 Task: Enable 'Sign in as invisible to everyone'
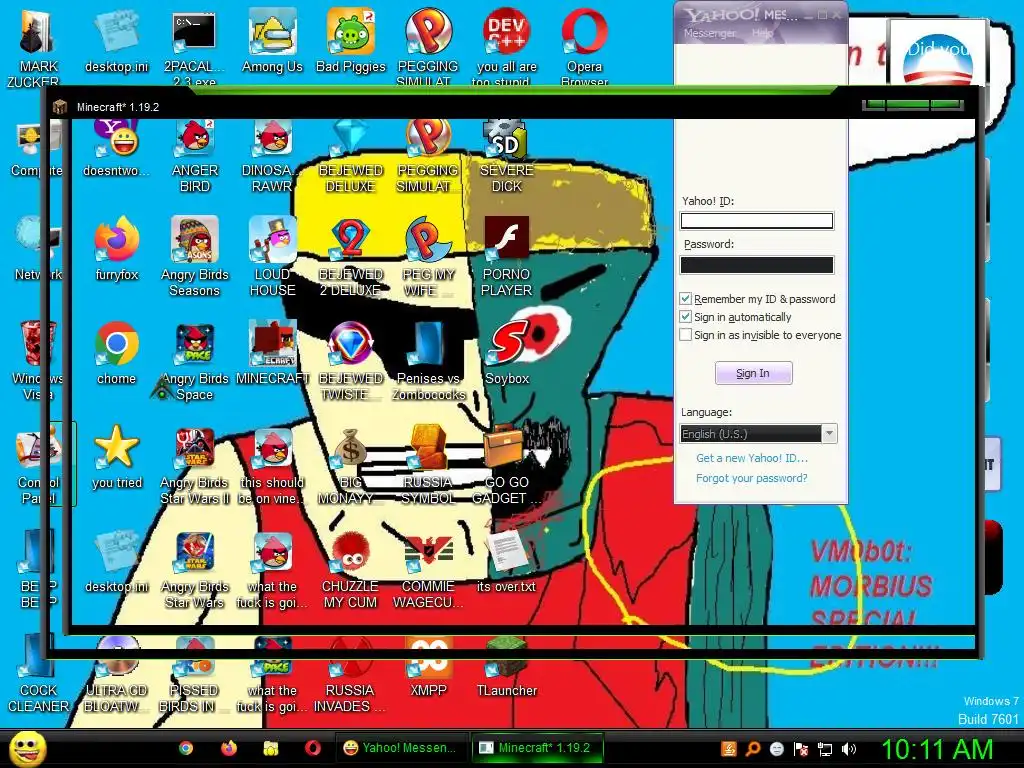click(x=686, y=335)
